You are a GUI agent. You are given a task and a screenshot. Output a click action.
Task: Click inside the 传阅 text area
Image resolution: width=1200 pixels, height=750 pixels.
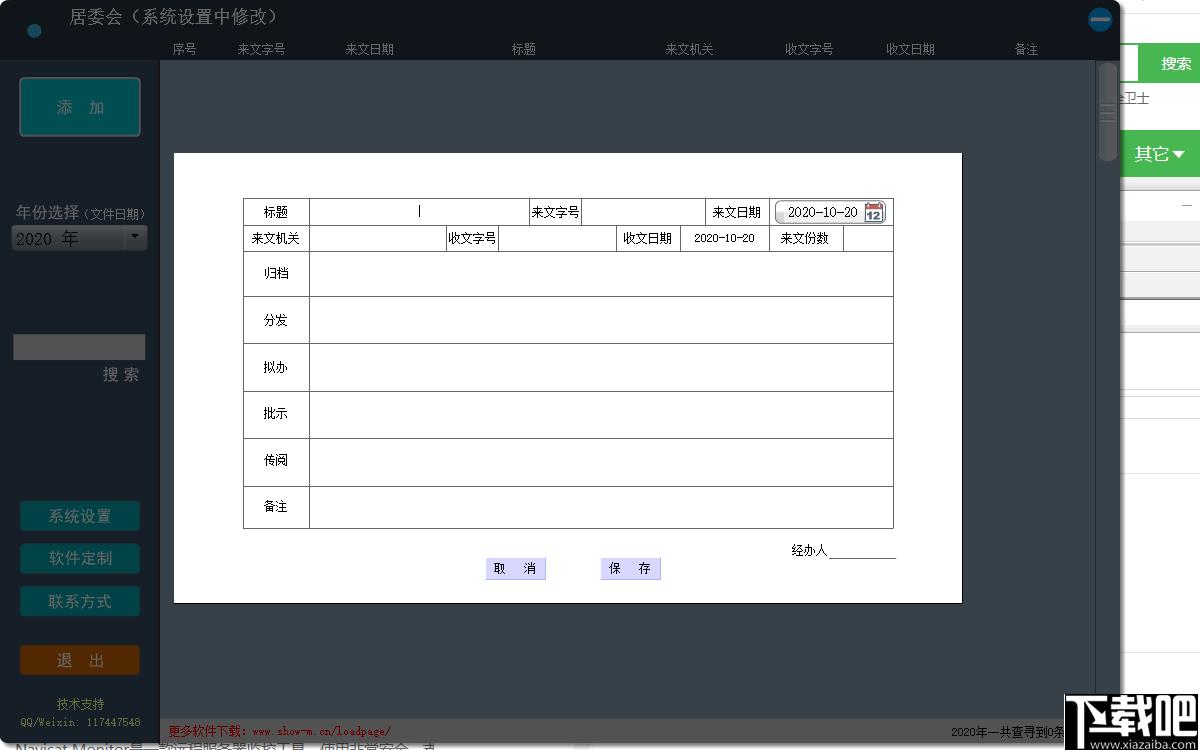click(x=601, y=462)
